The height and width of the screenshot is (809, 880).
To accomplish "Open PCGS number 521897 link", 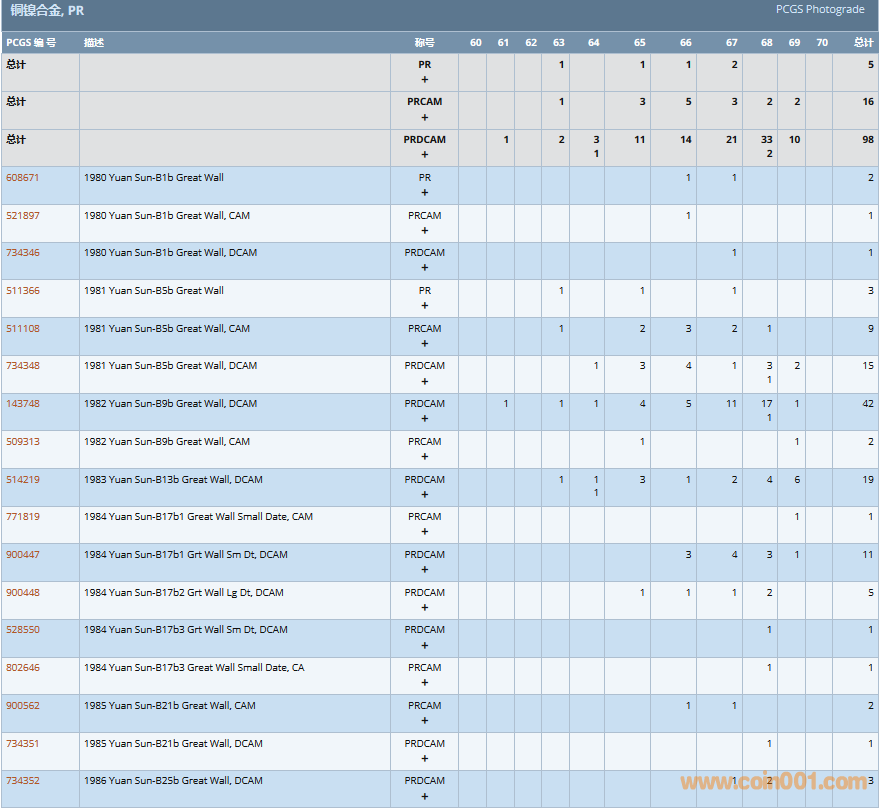I will click(23, 216).
